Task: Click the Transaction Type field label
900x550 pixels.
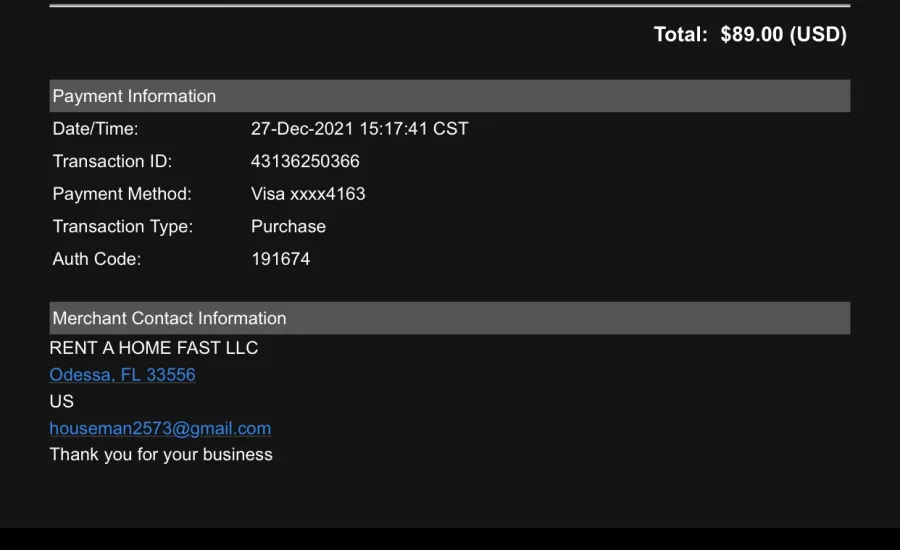Action: (123, 226)
